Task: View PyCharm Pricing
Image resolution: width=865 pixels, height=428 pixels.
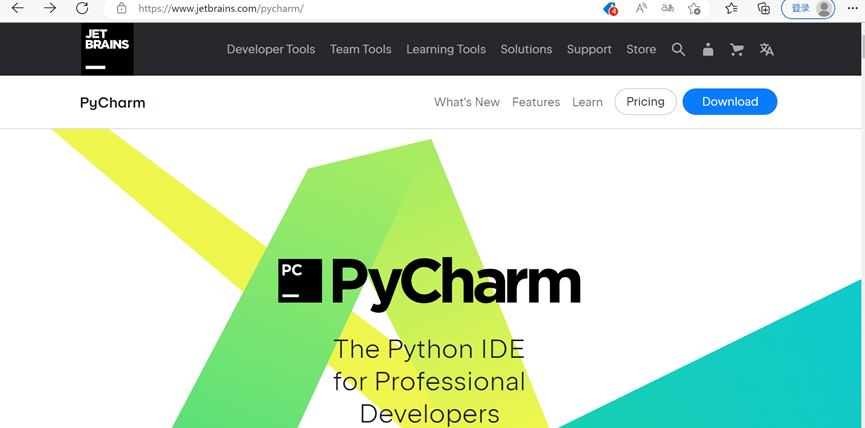Action: tap(645, 101)
